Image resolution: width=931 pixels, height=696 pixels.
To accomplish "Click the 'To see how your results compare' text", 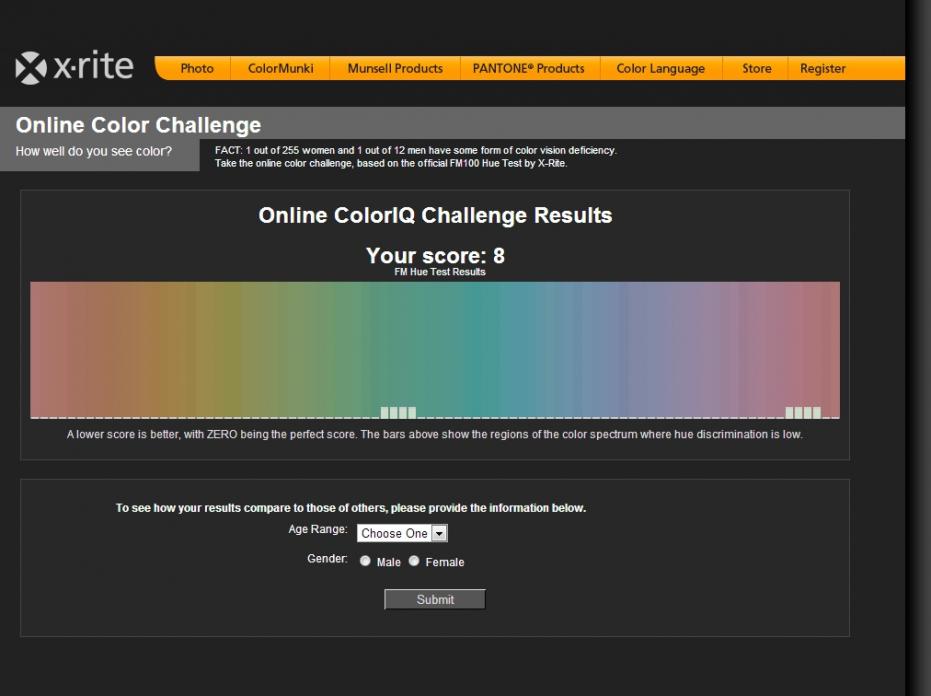I will 351,508.
